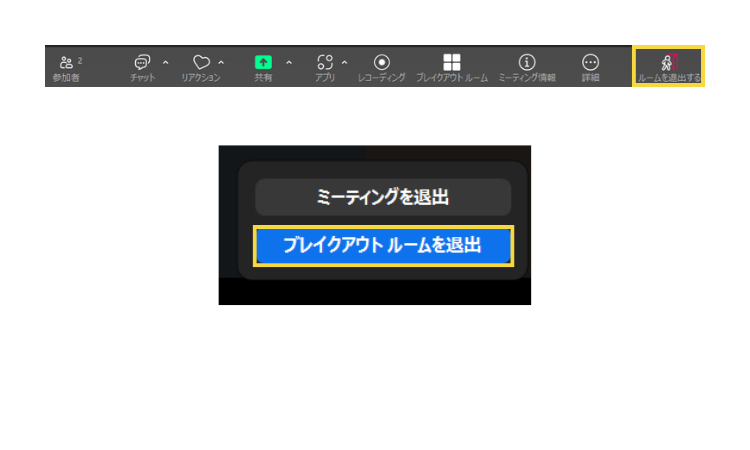The height and width of the screenshot is (450, 750).
Task: Click the レコーディング text label
Action: pos(382,78)
